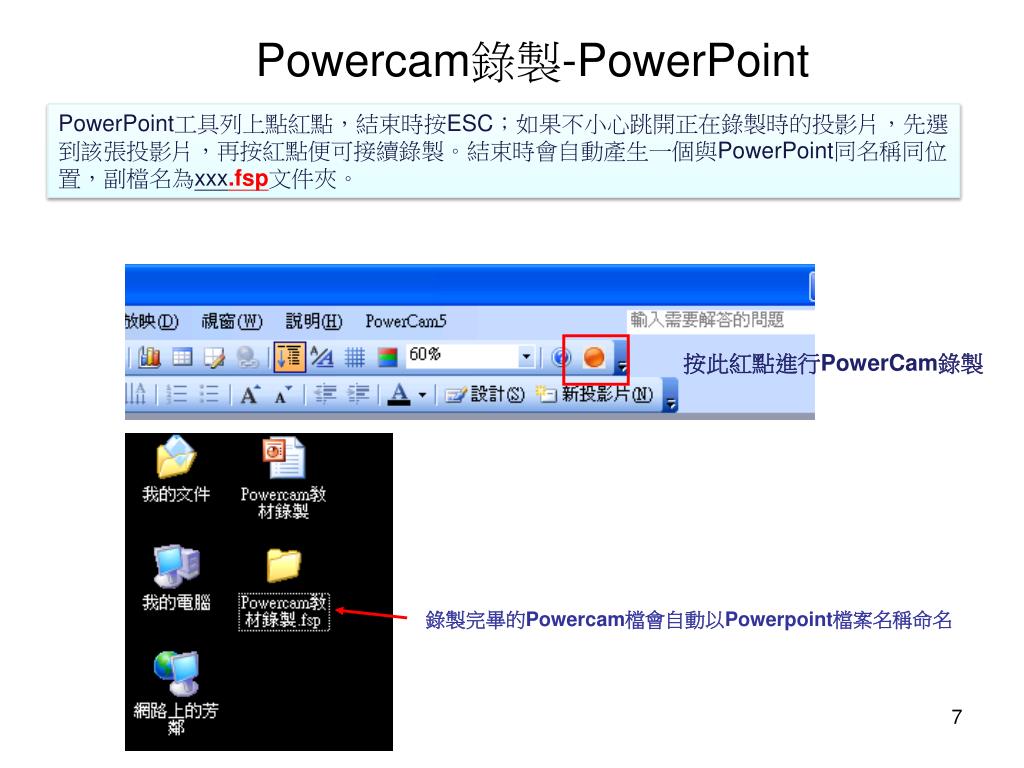Open the font color dropdown arrow
The image size is (1024, 768).
[422, 394]
